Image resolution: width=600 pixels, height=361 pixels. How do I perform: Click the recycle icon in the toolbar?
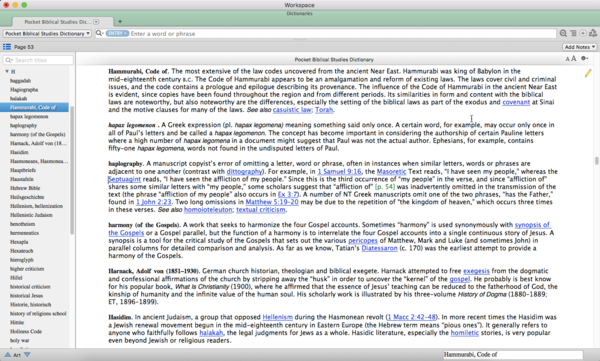click(x=593, y=33)
